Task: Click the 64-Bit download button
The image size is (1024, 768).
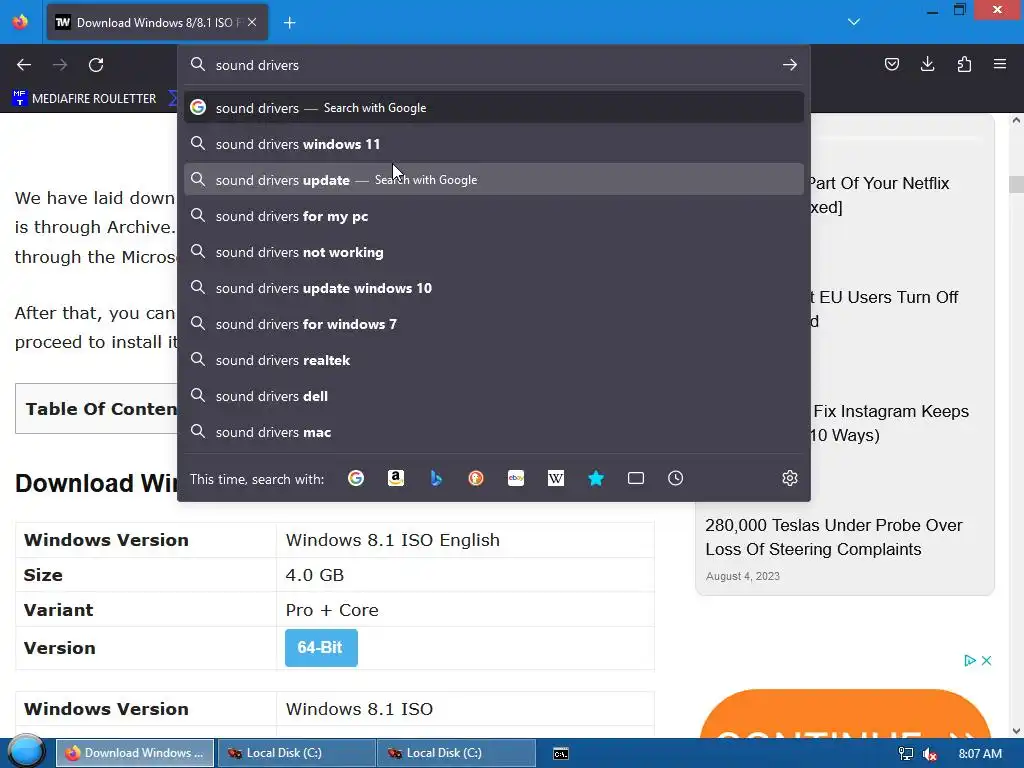Action: 321,647
